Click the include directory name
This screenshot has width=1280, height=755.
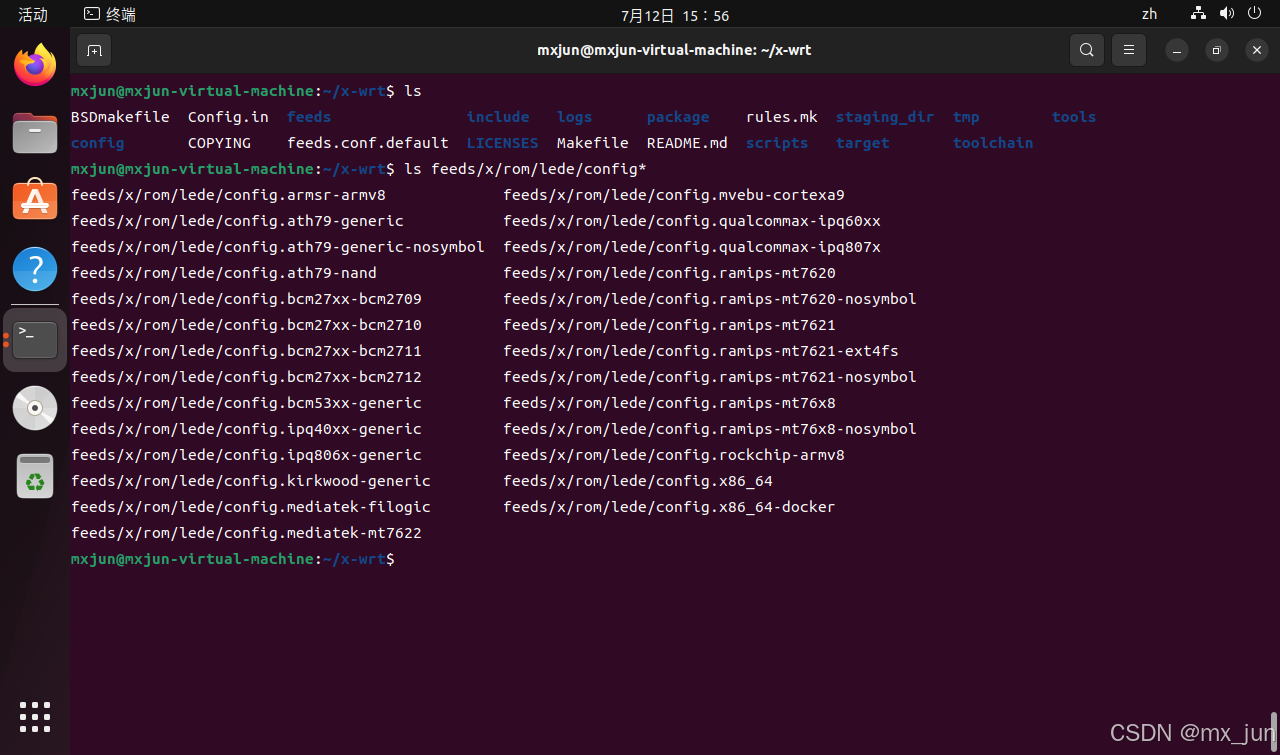tap(498, 117)
